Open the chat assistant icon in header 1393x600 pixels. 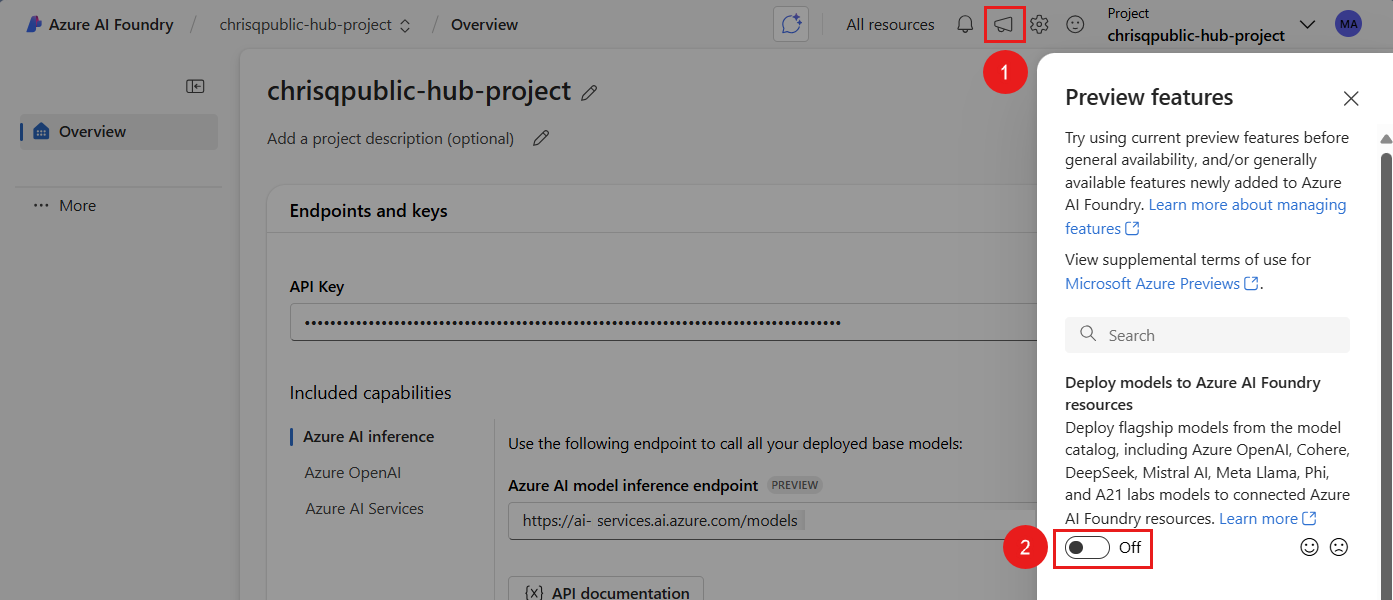coord(791,25)
